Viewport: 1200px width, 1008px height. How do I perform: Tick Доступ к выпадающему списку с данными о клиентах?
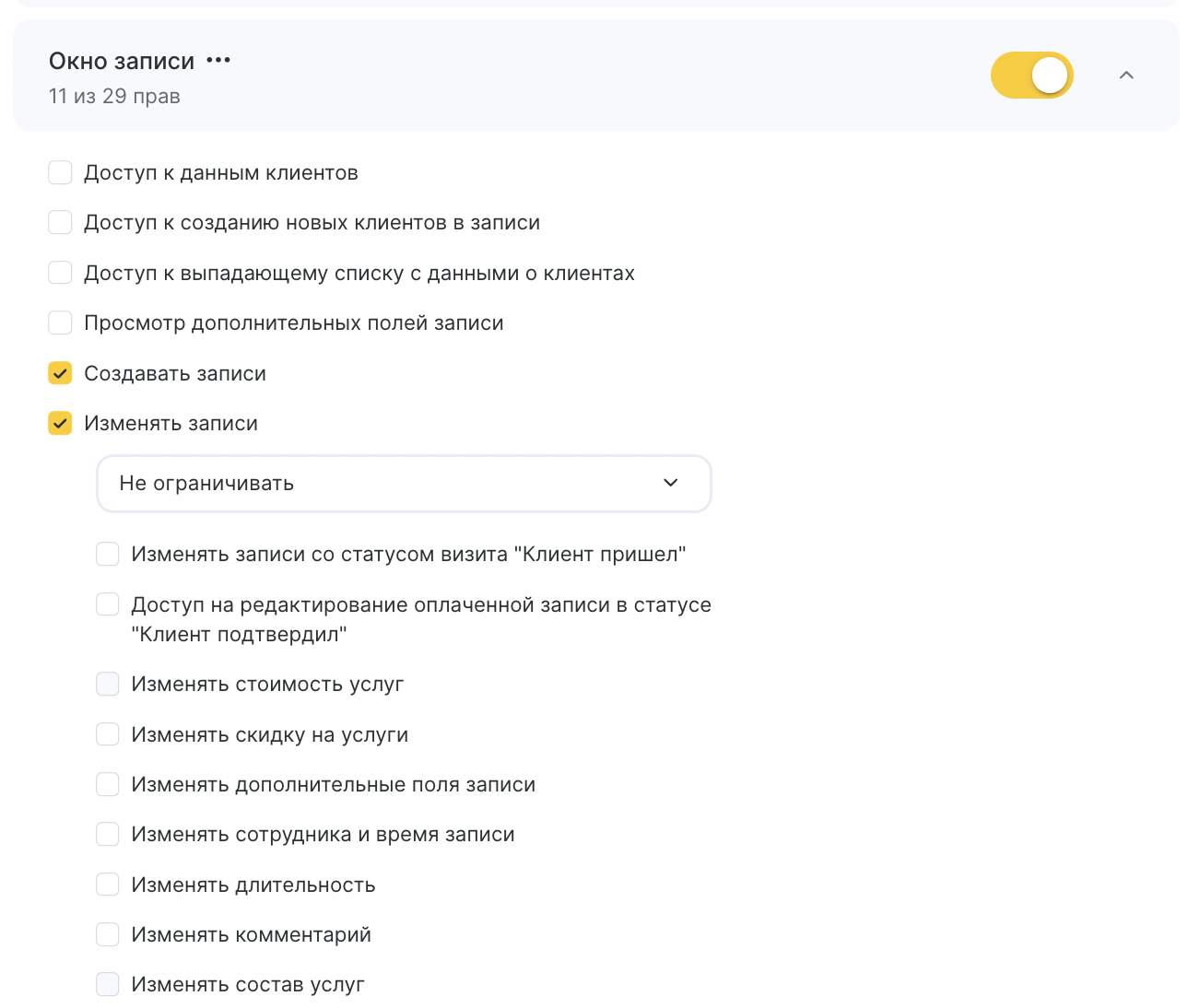click(x=60, y=274)
